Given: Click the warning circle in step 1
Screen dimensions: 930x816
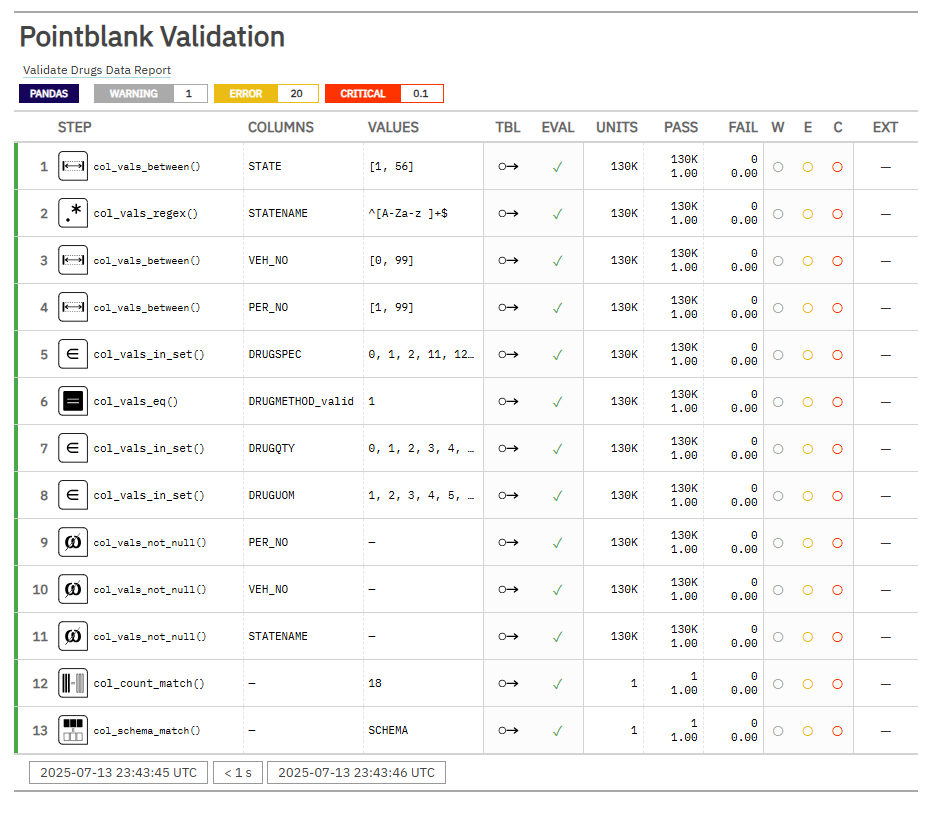Looking at the screenshot, I should [x=778, y=167].
